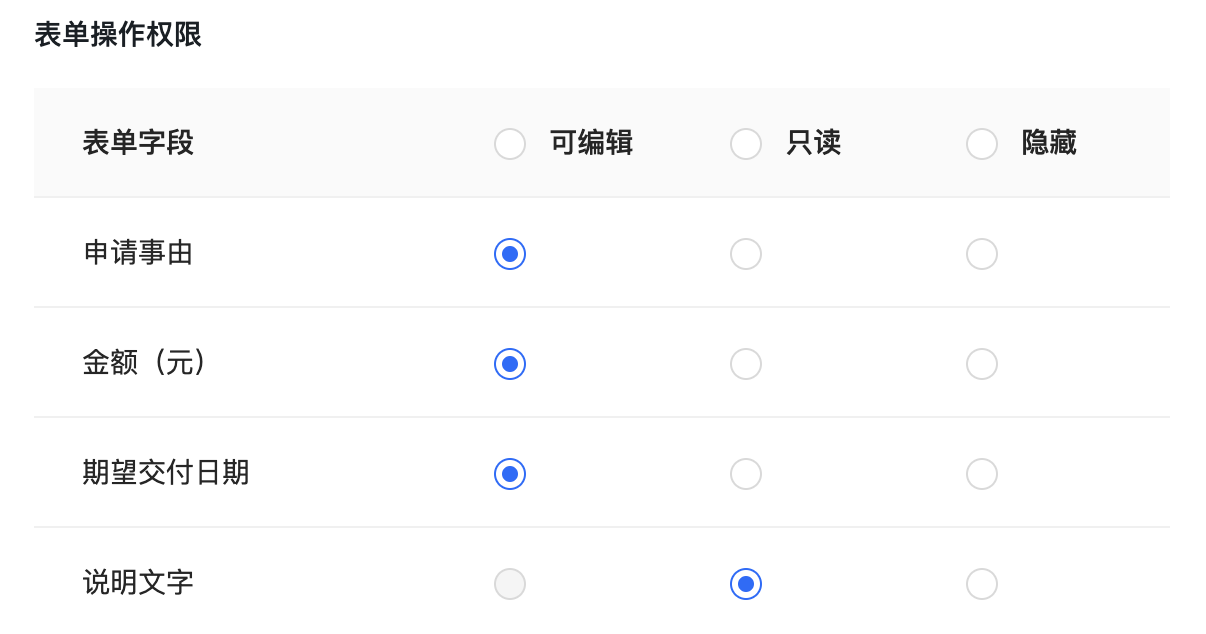Click the 可编辑 radio for 期望交付日期

click(x=510, y=474)
